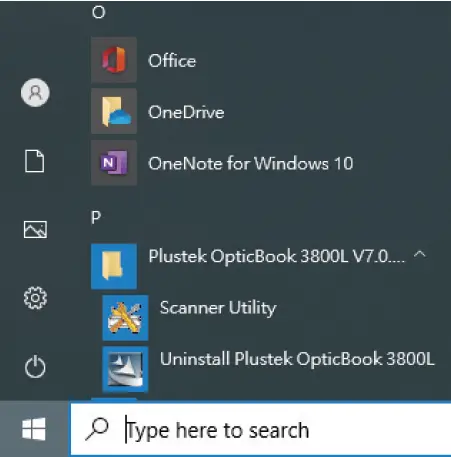Collapse the Plustek OpticBook 3800L folder chevron
This screenshot has height=457, width=451.
tap(420, 255)
